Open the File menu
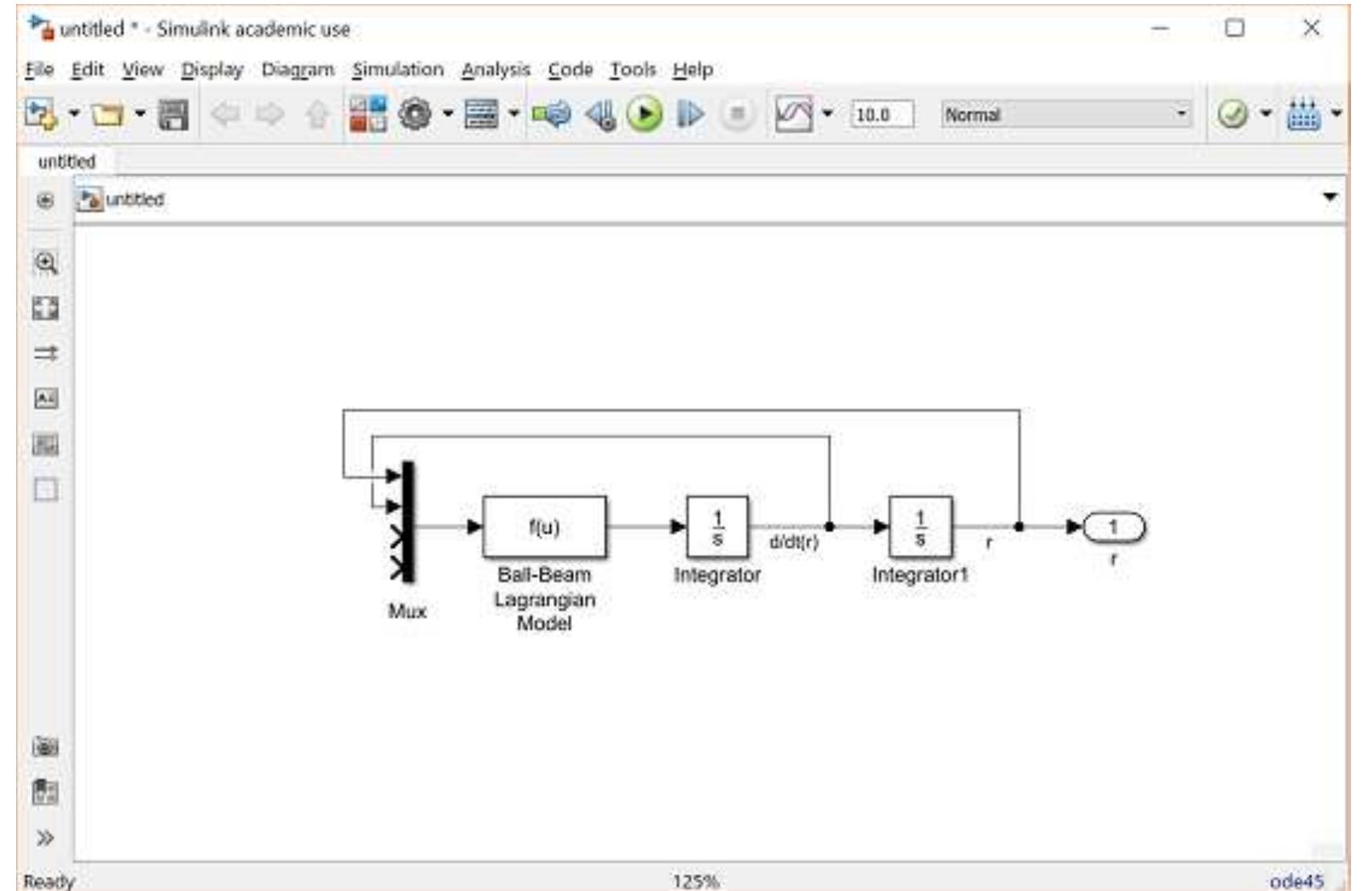This screenshot has width=1372, height=891. pyautogui.click(x=39, y=70)
